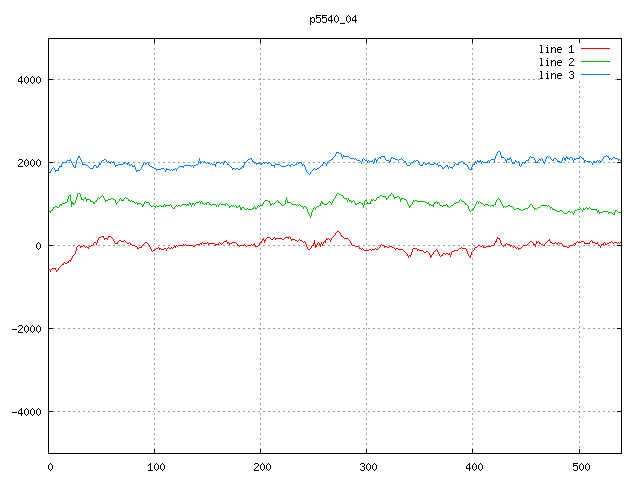Select the 'line 2' legend label

point(556,62)
